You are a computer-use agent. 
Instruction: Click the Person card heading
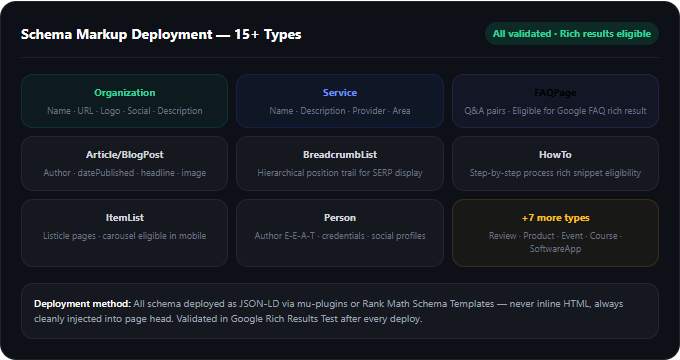click(340, 218)
